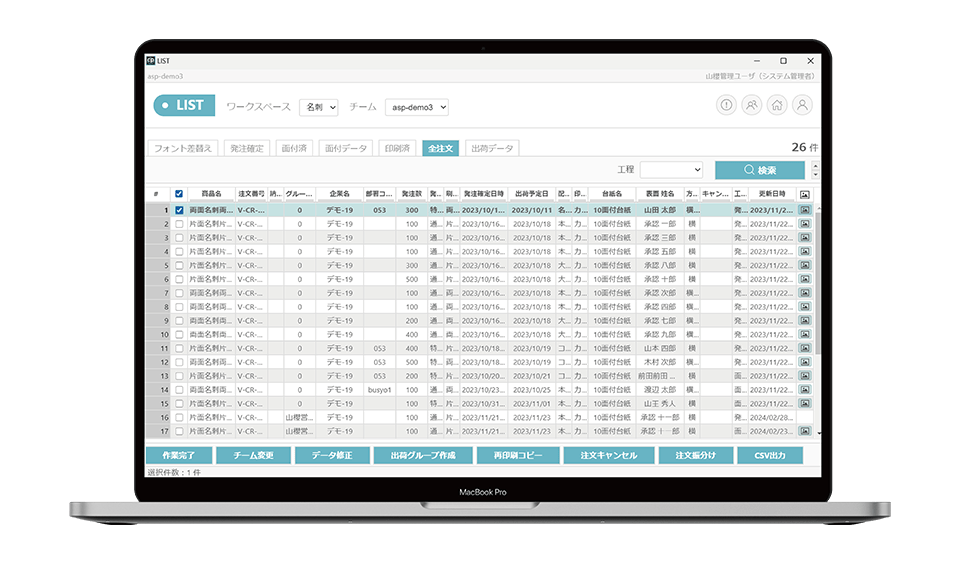
Task: Click image column header icon
Action: [805, 194]
